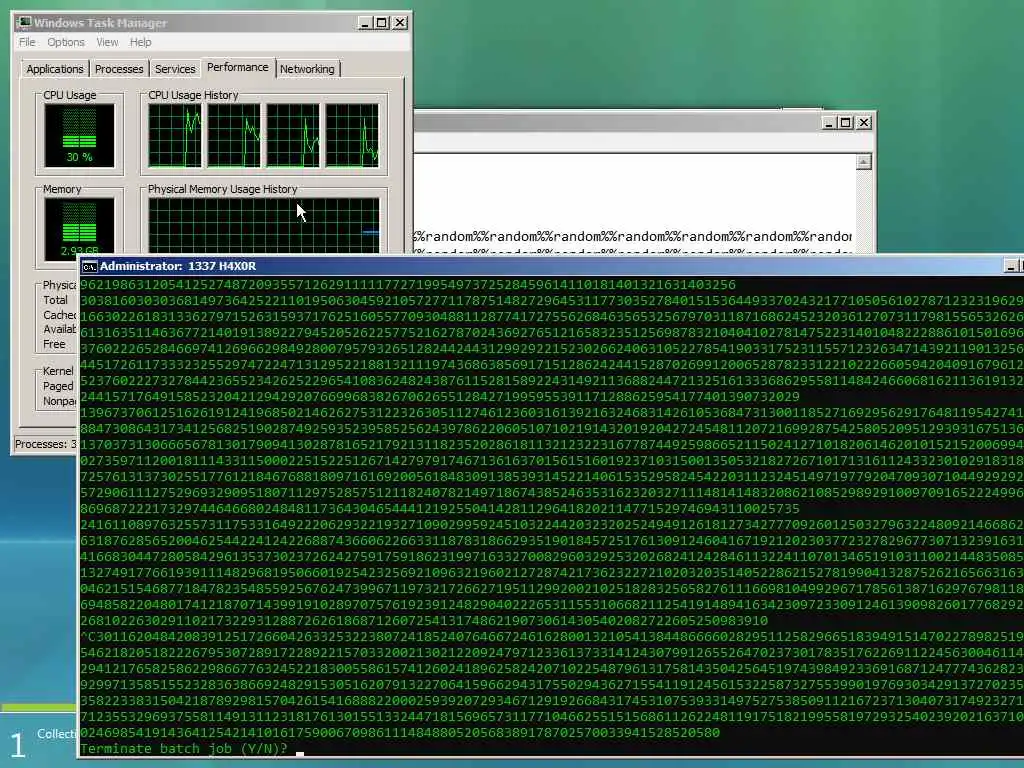Close the background notepad window

[863, 123]
